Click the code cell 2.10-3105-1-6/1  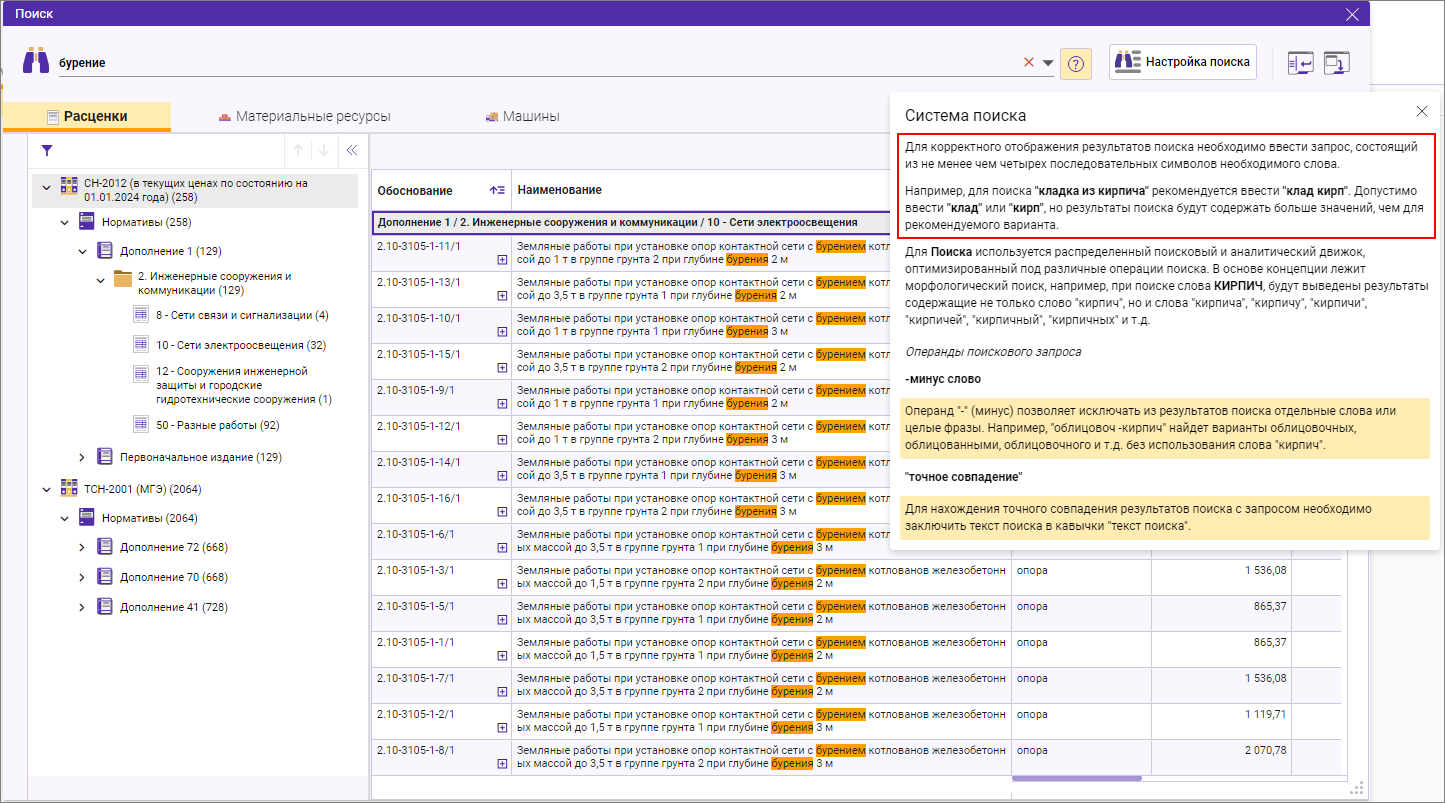point(415,533)
